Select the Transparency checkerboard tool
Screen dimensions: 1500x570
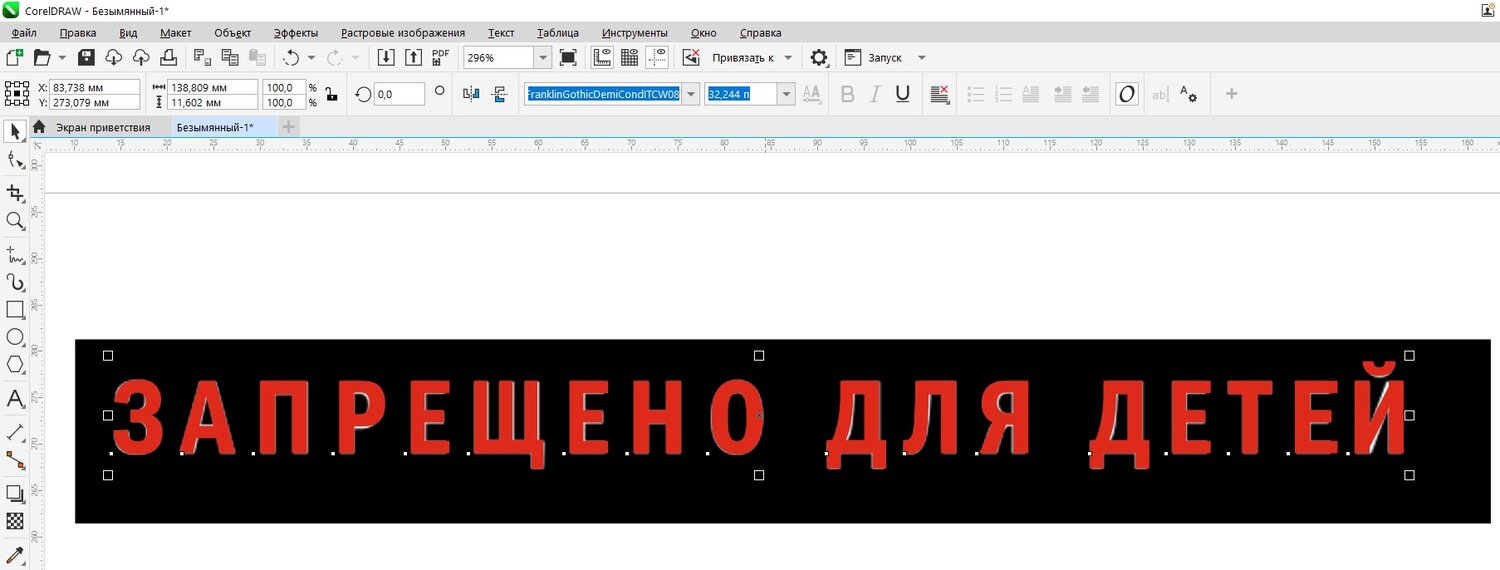coord(15,521)
